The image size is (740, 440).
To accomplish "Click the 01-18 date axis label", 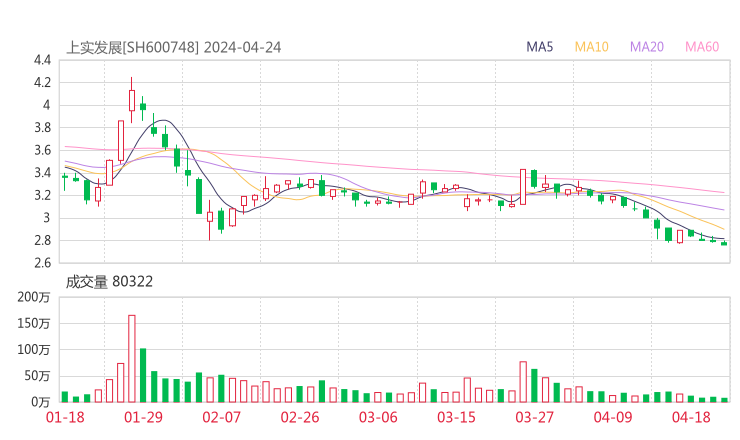I will (65, 417).
